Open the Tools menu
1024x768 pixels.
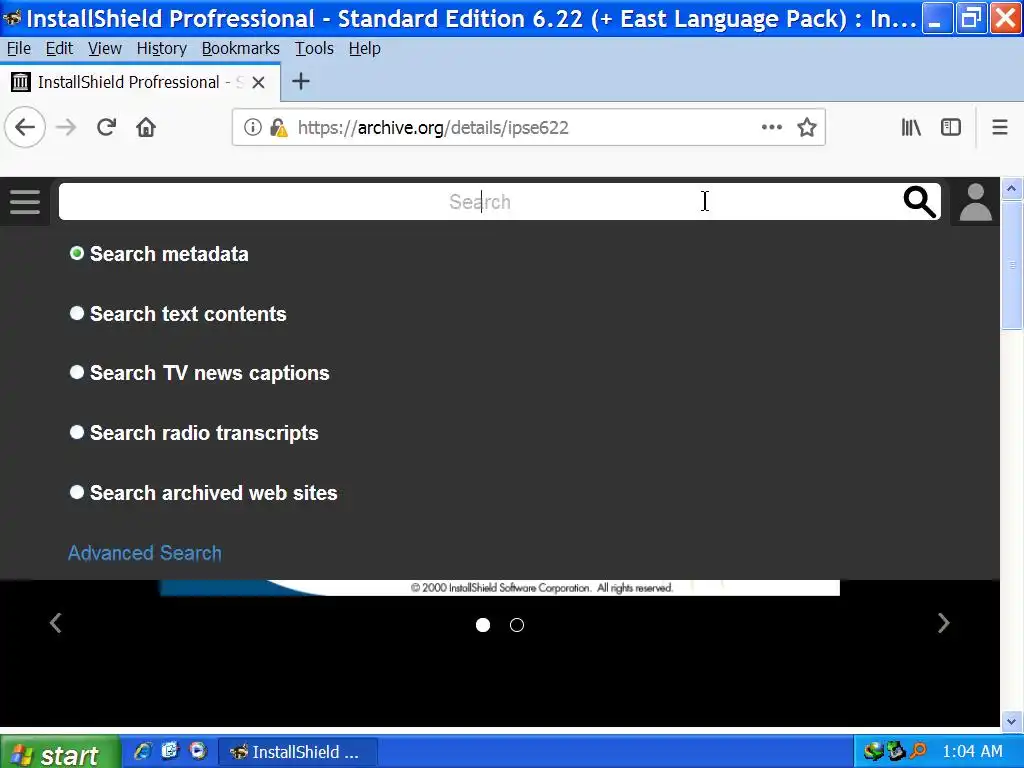314,48
